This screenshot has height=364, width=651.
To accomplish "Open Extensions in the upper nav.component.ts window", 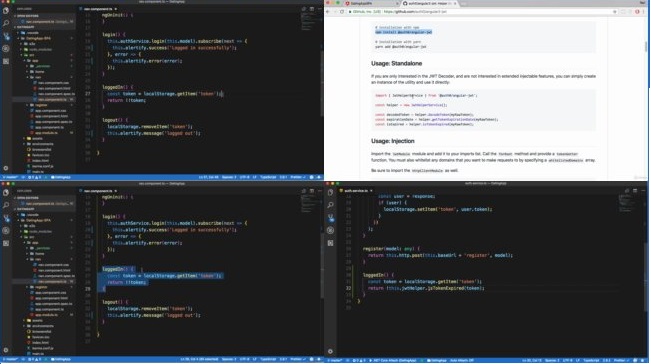I will (6, 61).
